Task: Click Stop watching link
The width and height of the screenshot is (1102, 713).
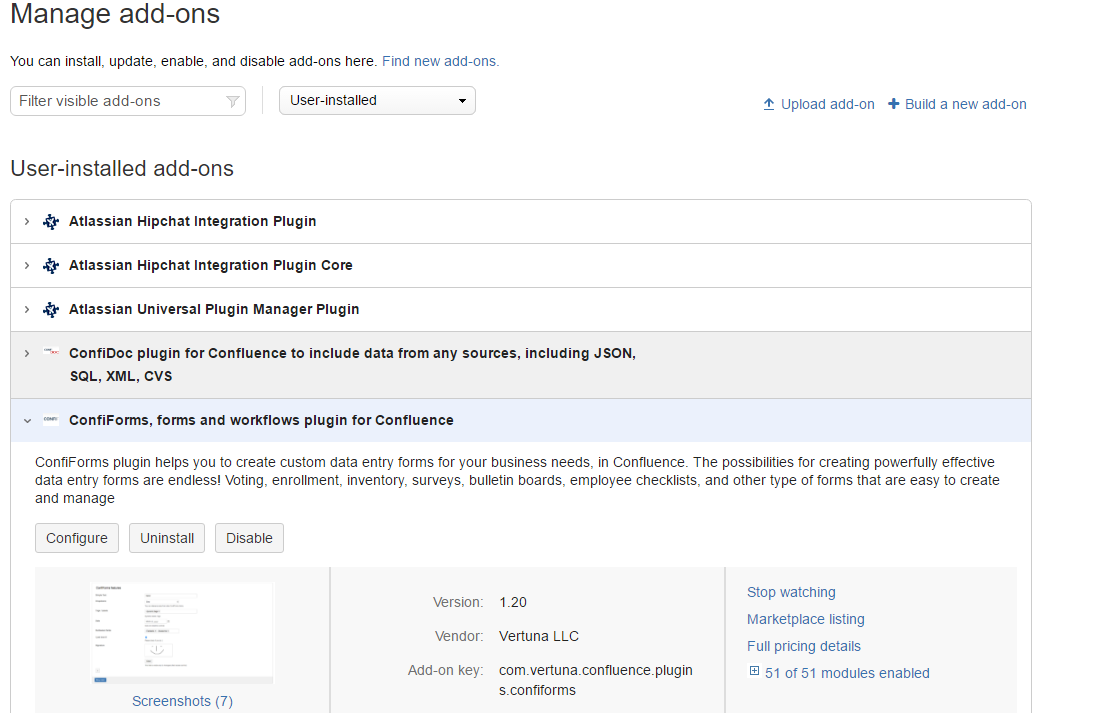Action: tap(791, 592)
